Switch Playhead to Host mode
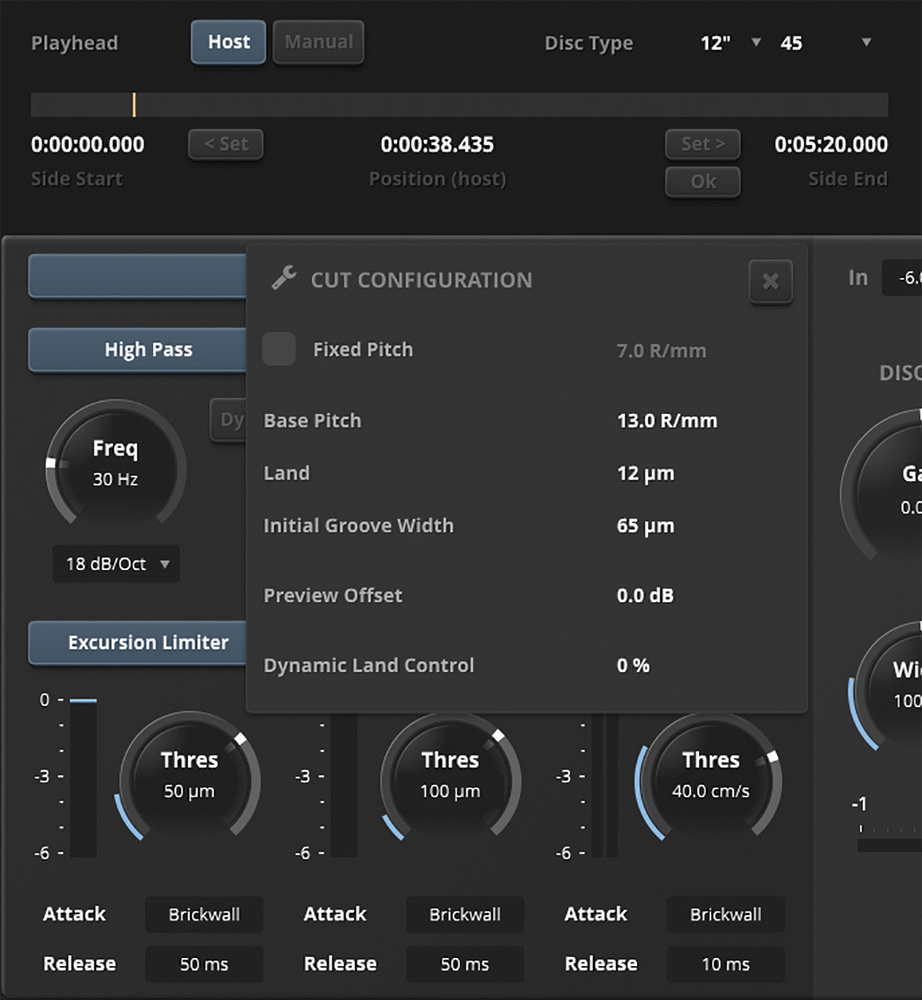922x1000 pixels. (x=228, y=43)
